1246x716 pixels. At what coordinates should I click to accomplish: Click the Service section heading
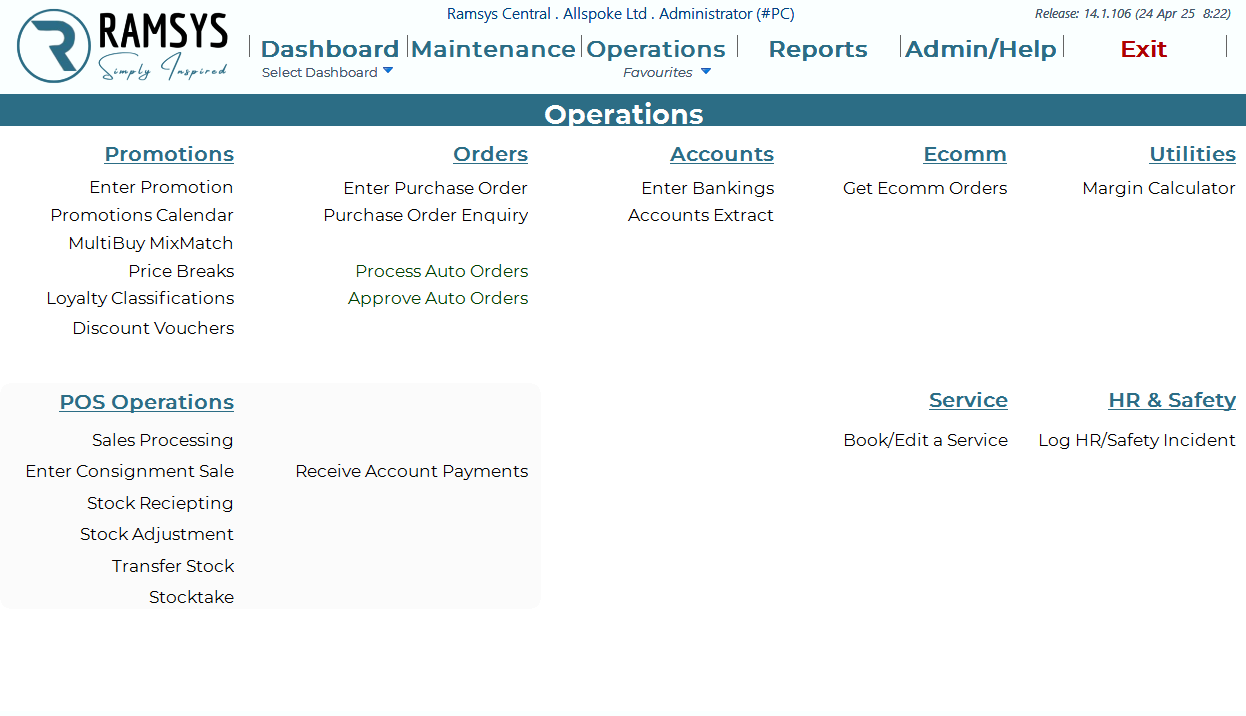pos(968,400)
